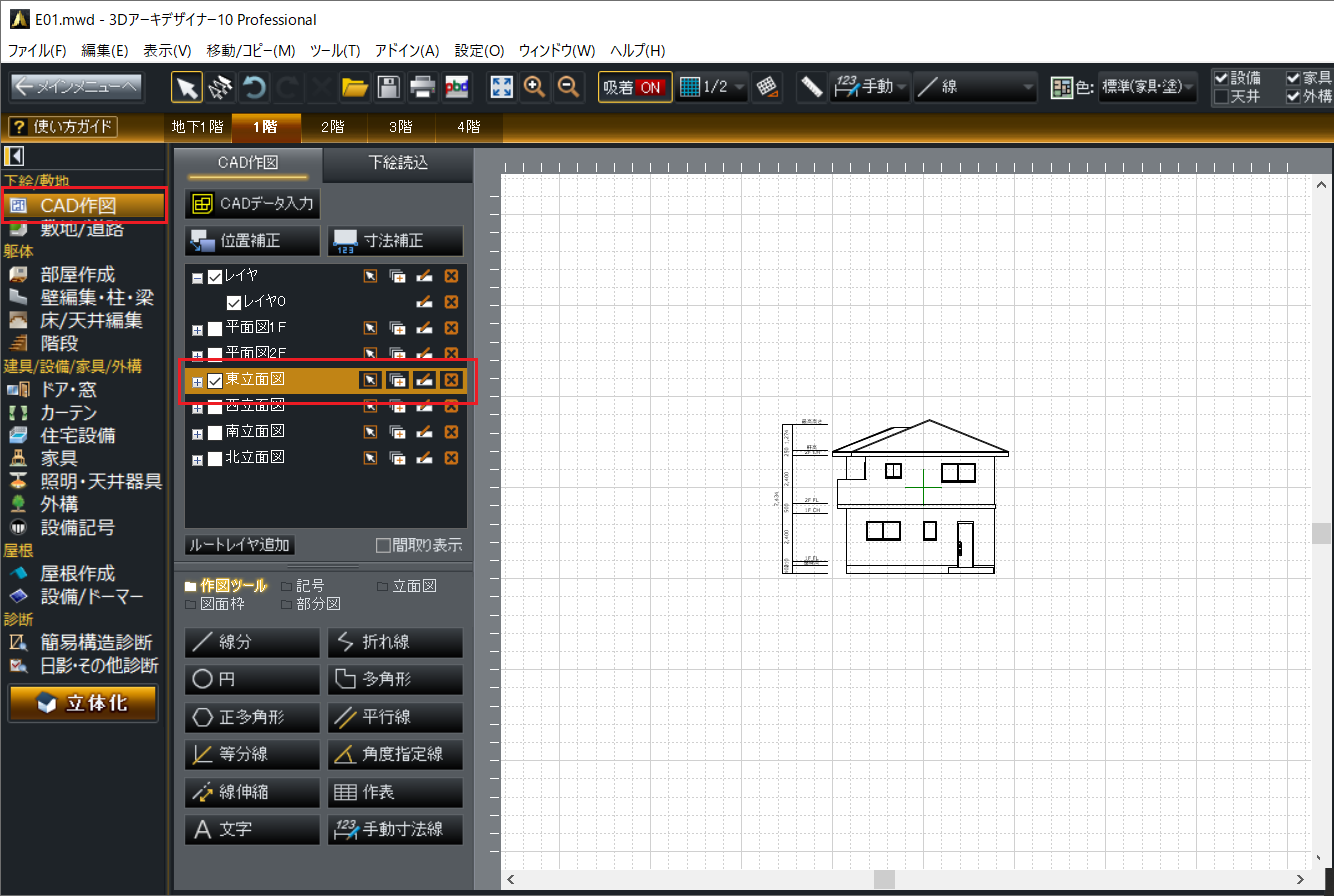Open the ツール(T) menu
1334x896 pixels.
tap(335, 50)
